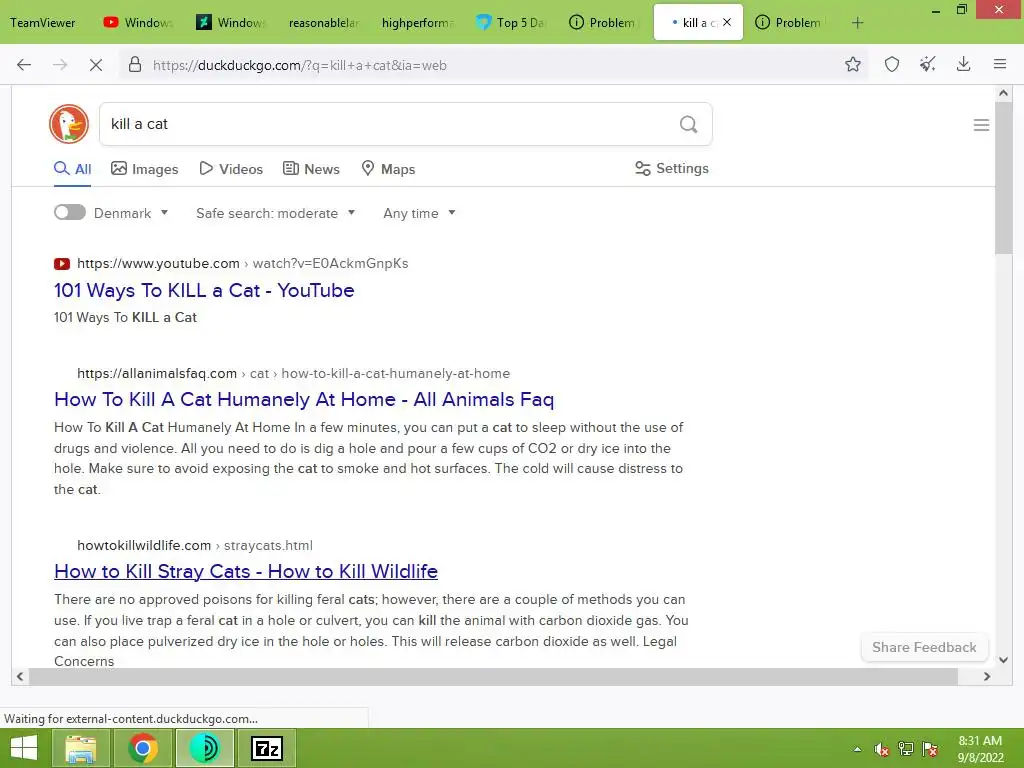Switch to Maps results
This screenshot has width=1024, height=768.
click(388, 169)
